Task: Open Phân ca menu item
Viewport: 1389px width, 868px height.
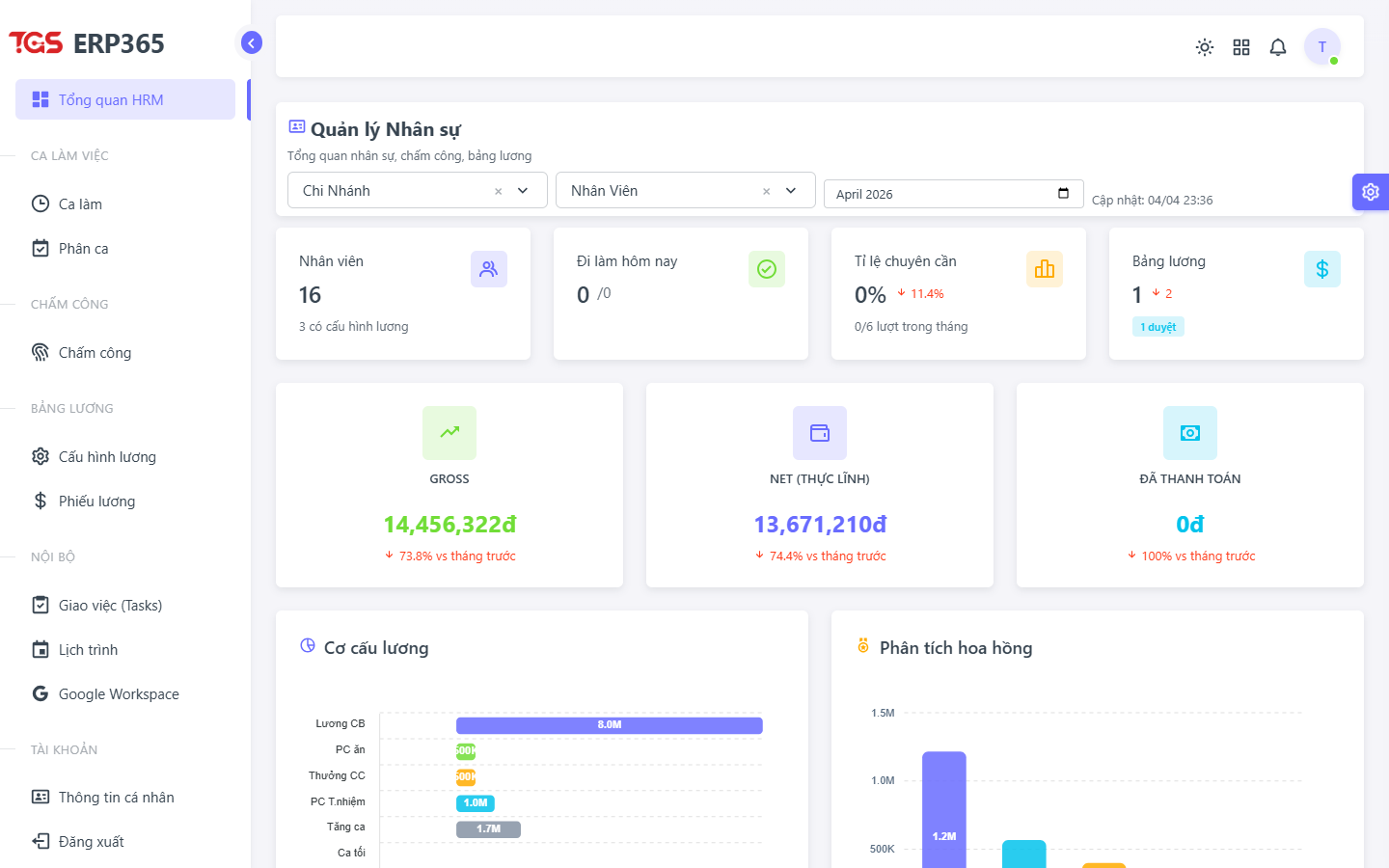Action: (125, 248)
